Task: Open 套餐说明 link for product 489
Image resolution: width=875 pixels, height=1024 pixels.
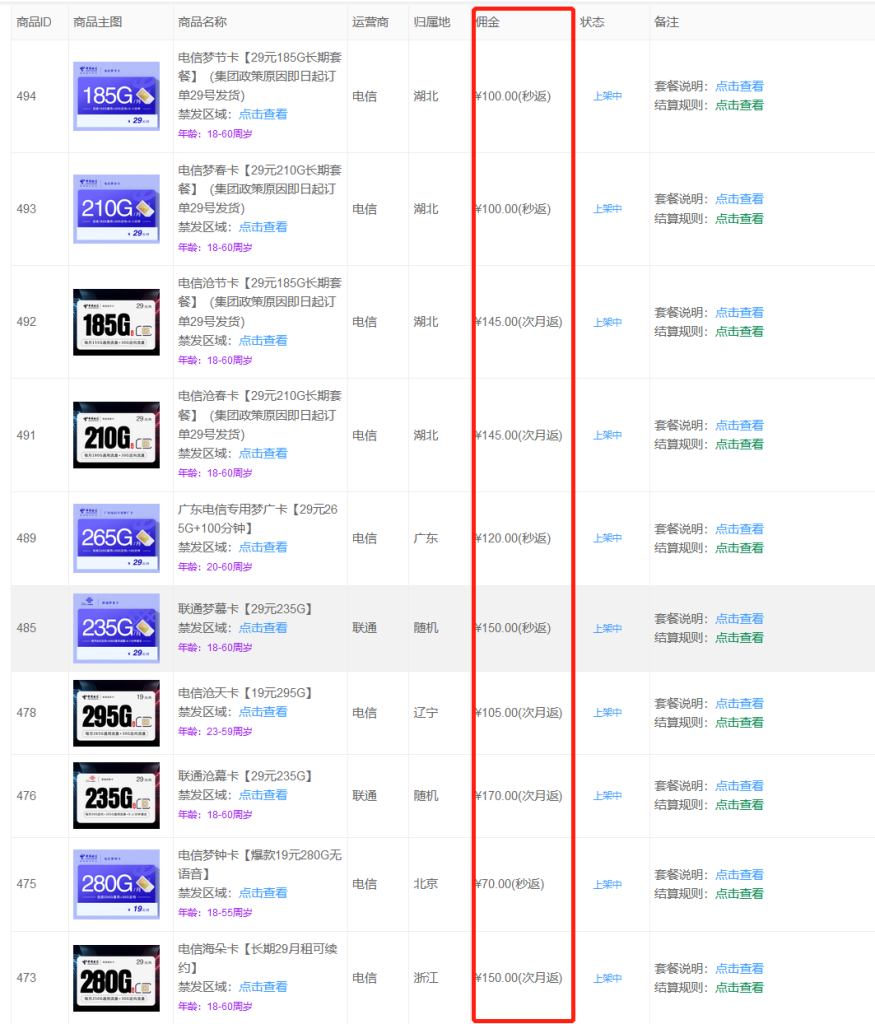Action: tap(739, 529)
